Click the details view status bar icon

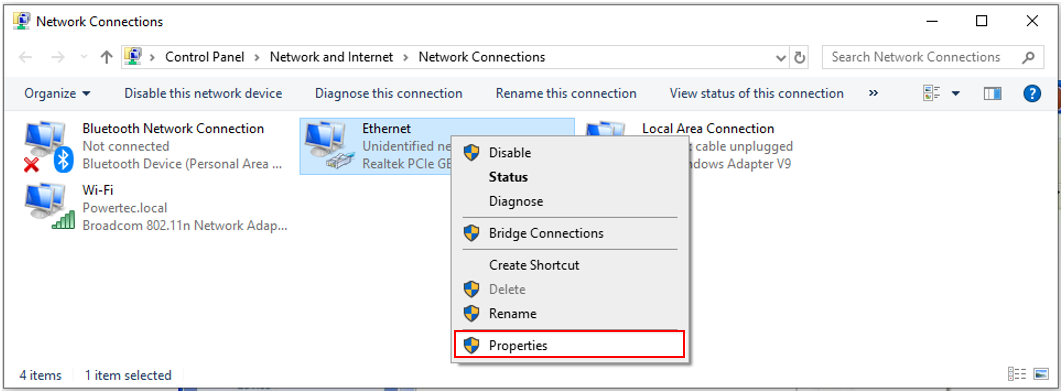tap(1016, 374)
